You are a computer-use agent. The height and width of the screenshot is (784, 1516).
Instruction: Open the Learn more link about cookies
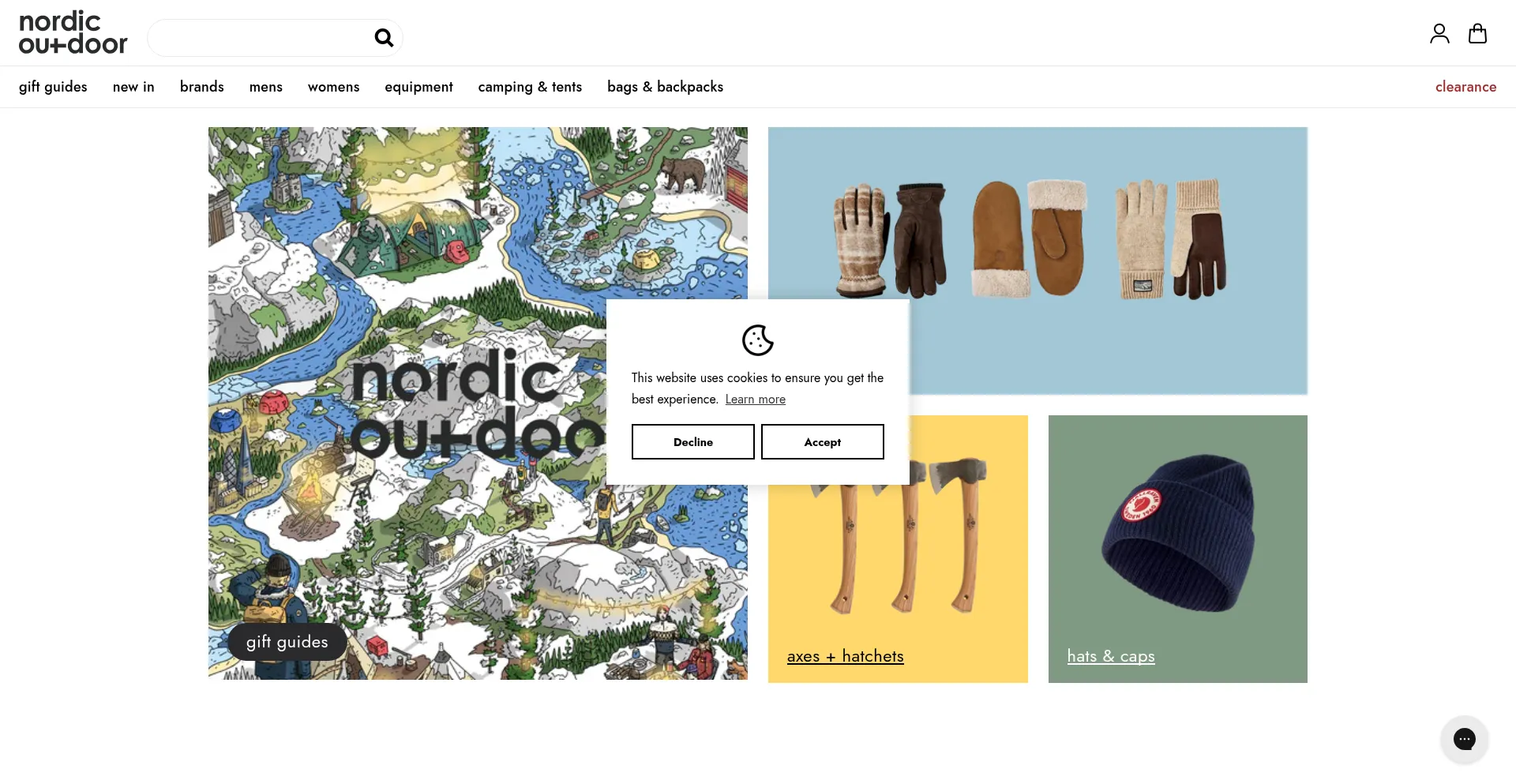click(755, 399)
